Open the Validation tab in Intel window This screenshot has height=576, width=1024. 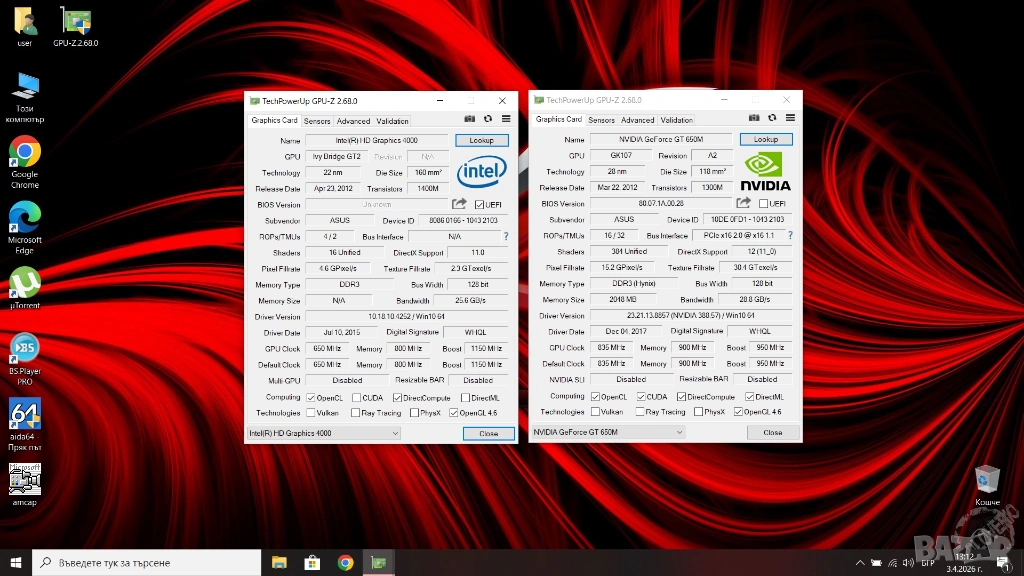point(392,121)
